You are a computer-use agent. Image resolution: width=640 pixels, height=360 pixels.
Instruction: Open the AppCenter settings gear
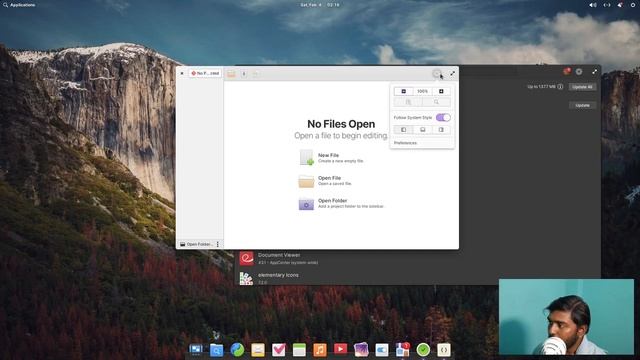pyautogui.click(x=579, y=72)
